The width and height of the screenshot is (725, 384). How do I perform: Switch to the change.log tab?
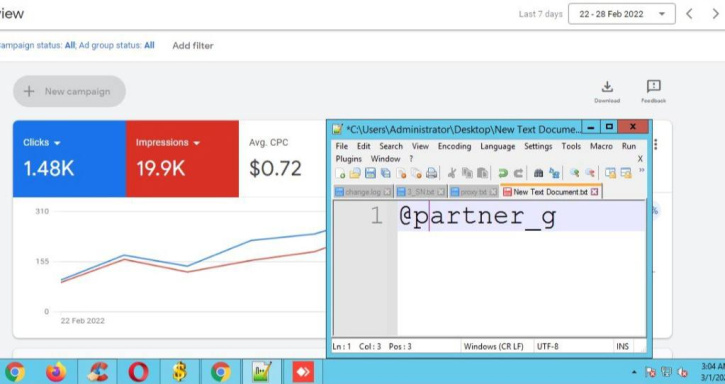pyautogui.click(x=363, y=192)
